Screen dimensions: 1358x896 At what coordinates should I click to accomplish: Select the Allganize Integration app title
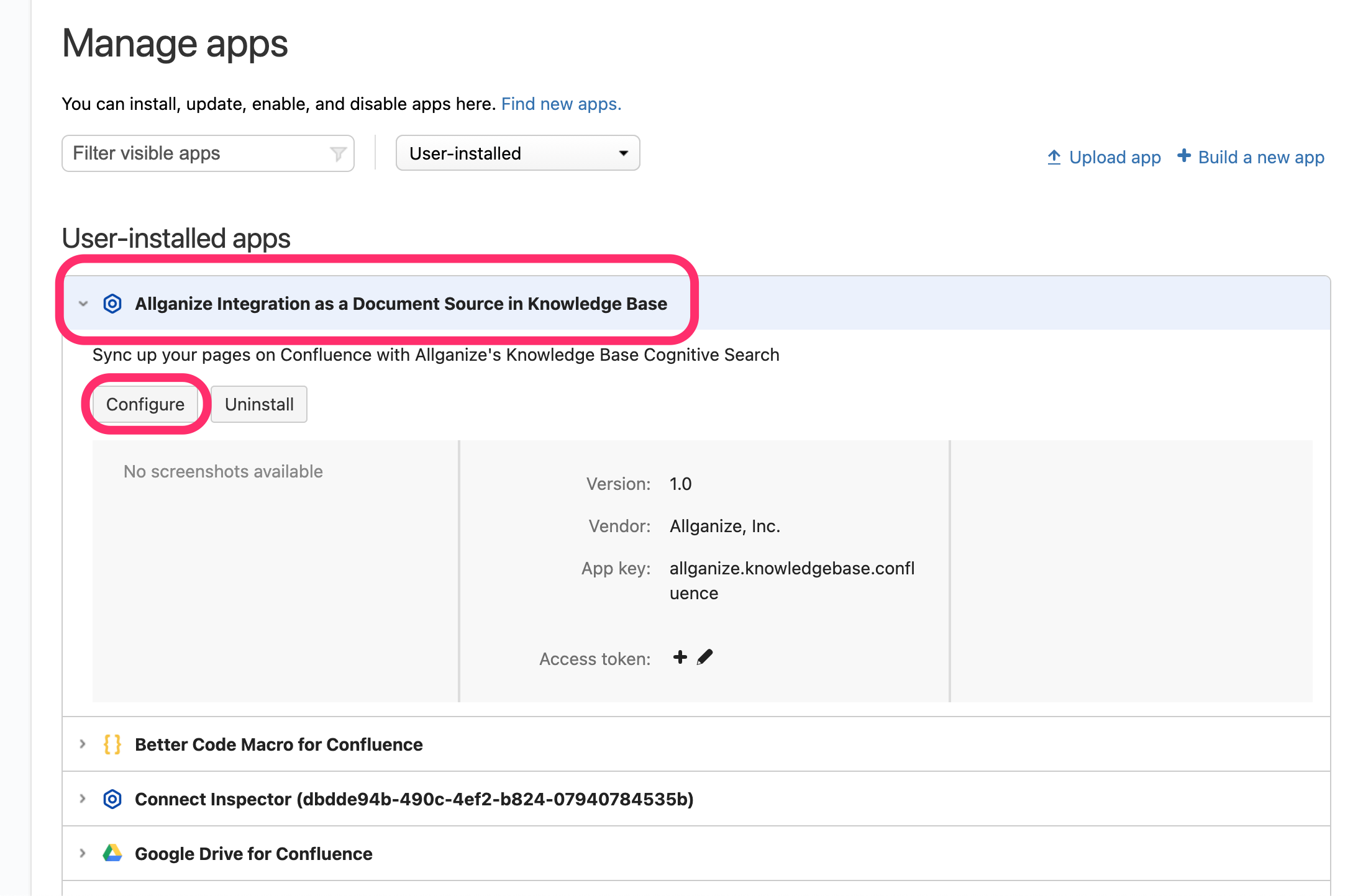click(401, 304)
